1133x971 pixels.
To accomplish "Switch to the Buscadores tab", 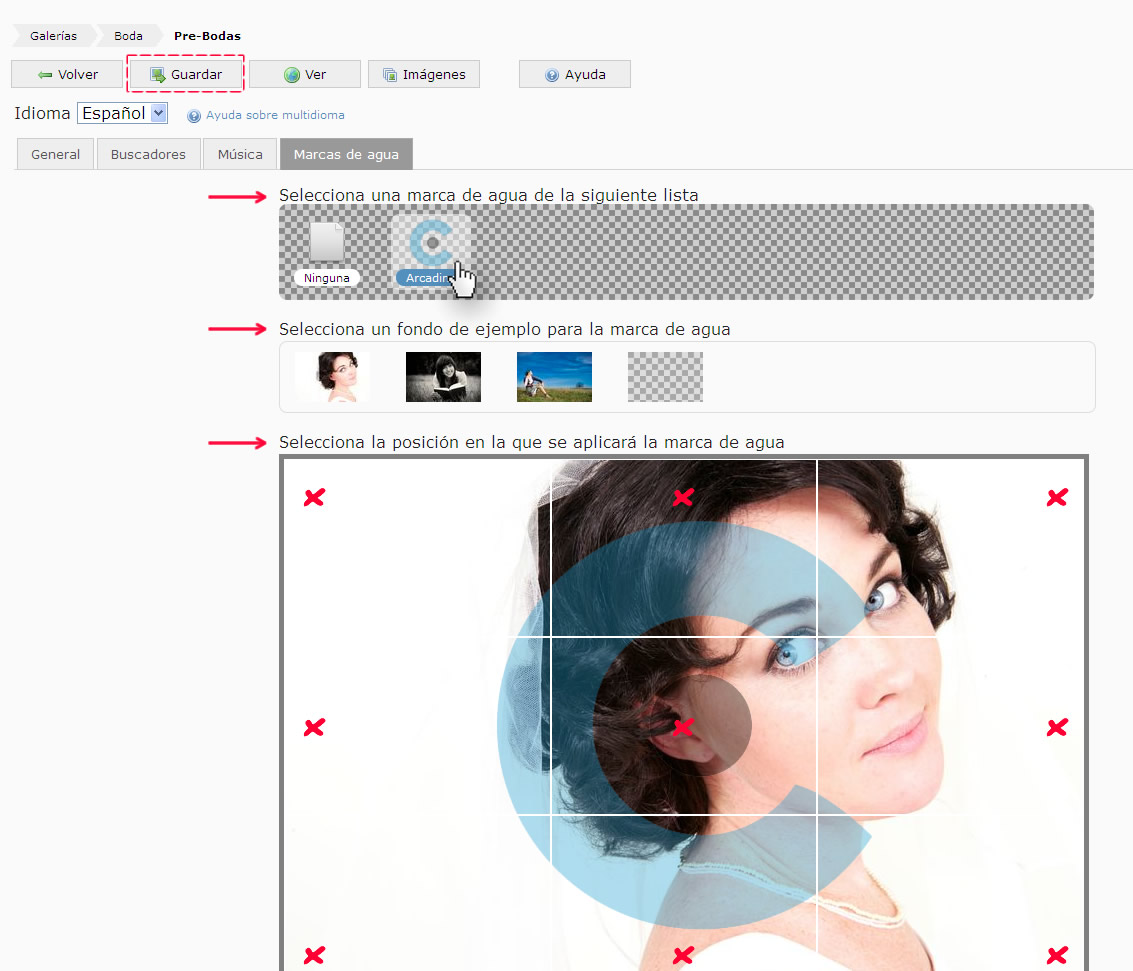I will coord(148,155).
